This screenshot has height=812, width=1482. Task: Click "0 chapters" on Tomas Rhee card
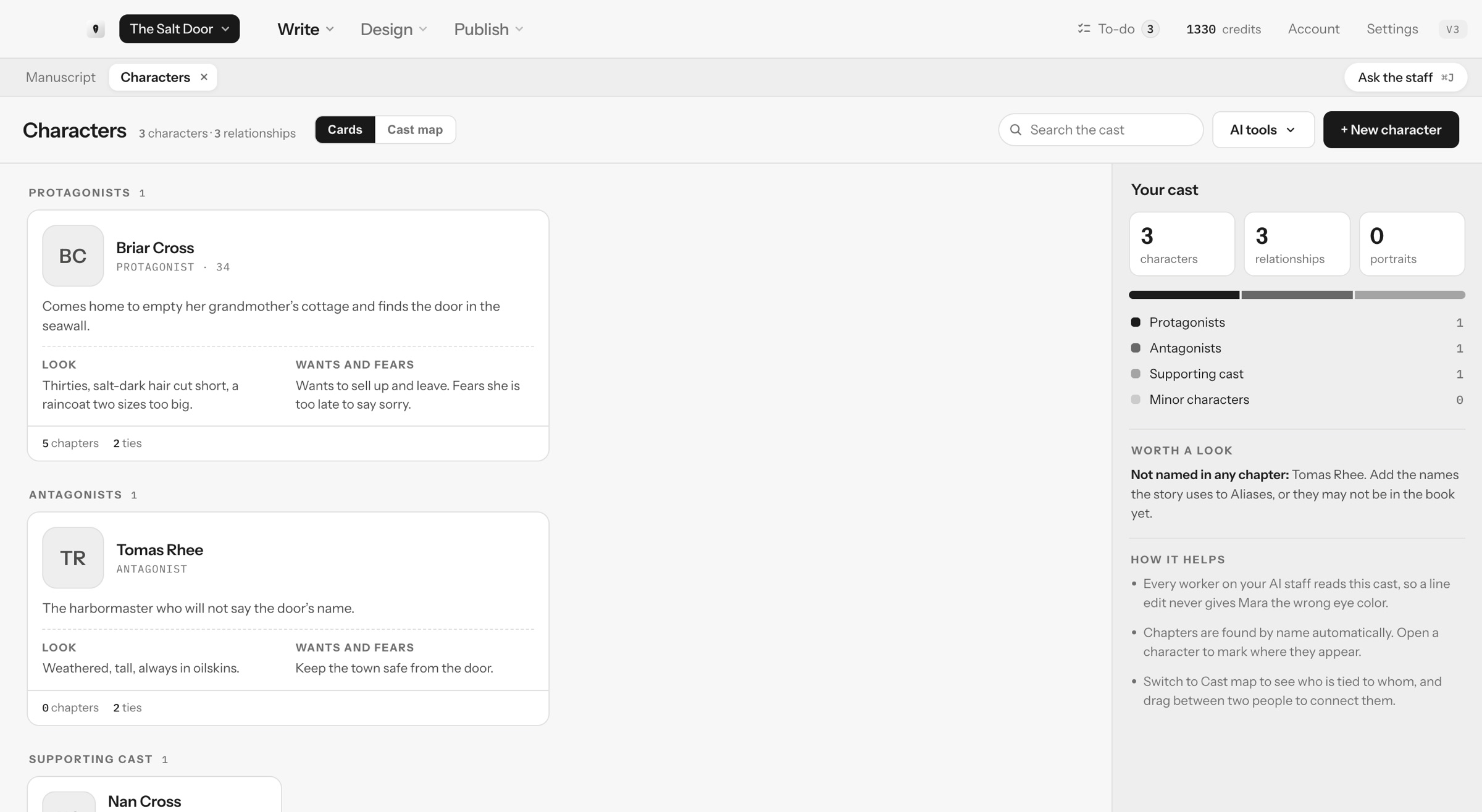pyautogui.click(x=70, y=708)
